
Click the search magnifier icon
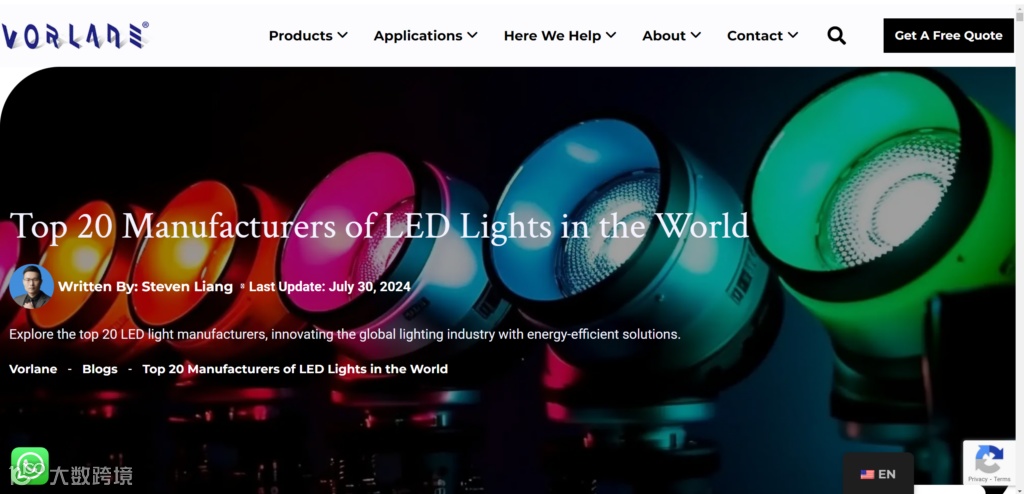click(837, 35)
